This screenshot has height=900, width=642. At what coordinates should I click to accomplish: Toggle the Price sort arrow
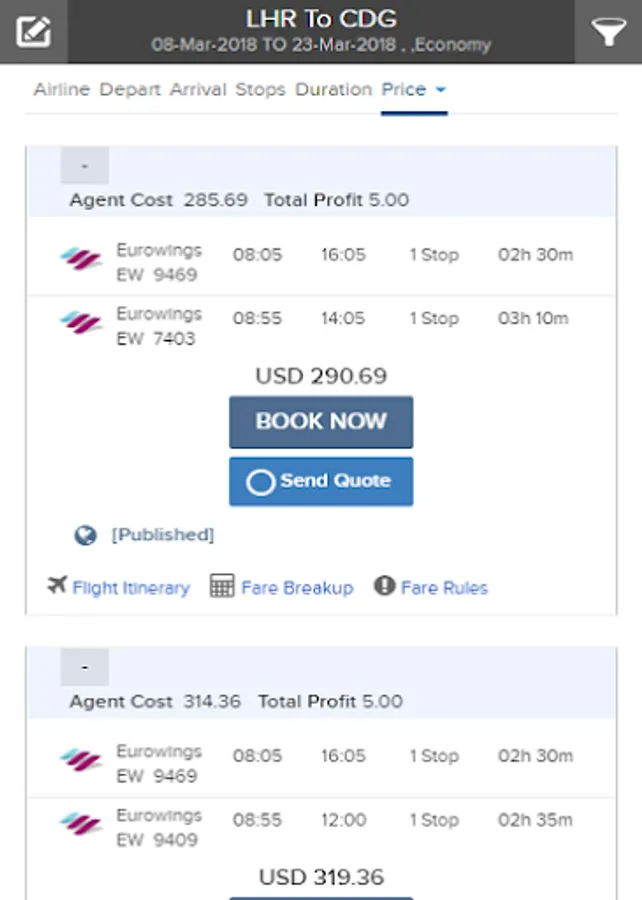point(440,90)
